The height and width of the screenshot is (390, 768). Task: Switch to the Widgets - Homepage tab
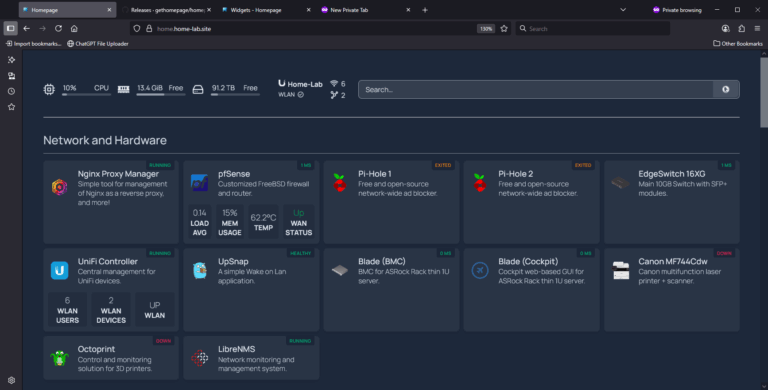265,10
